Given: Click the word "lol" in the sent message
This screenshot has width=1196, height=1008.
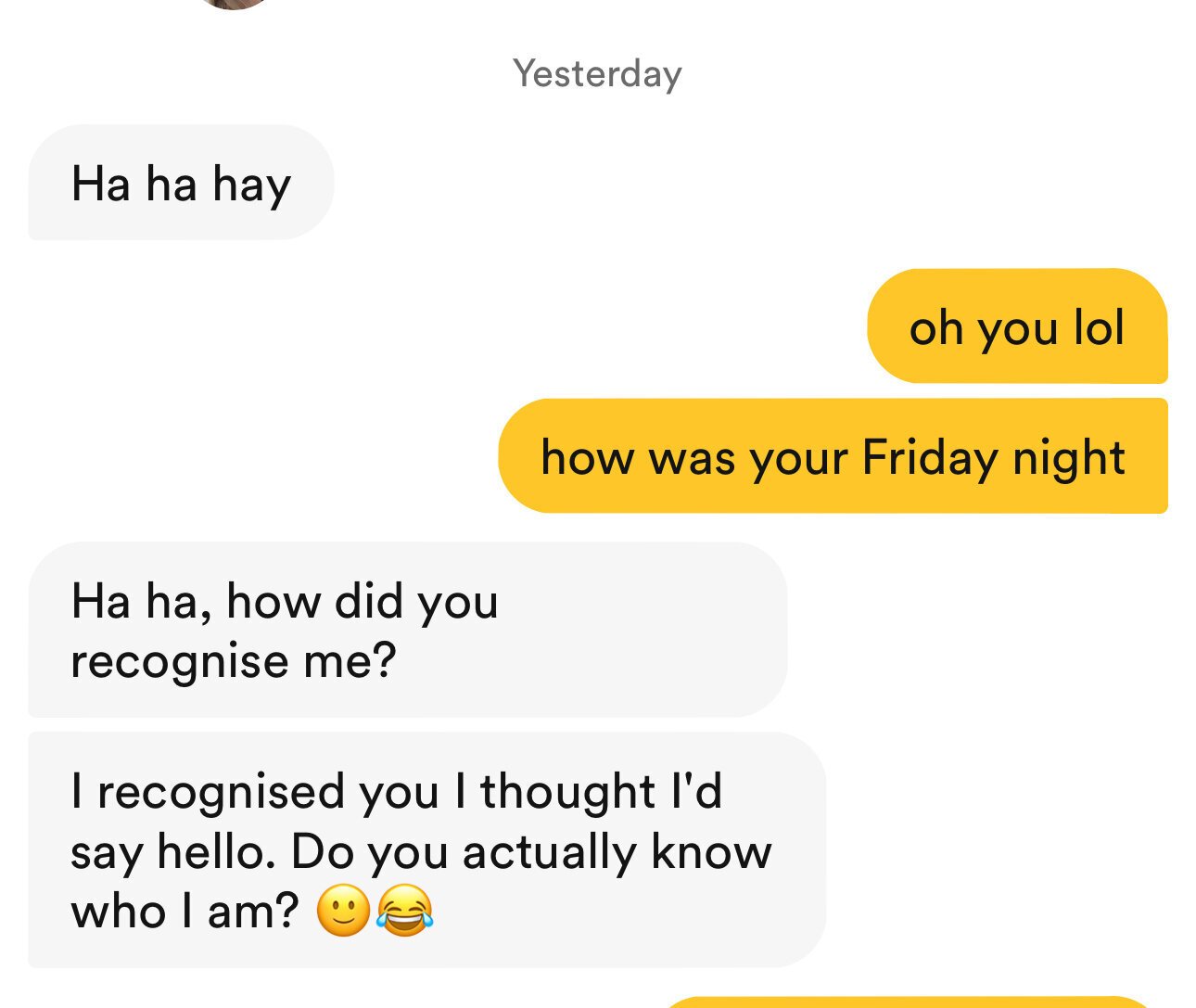Looking at the screenshot, I should 1099,327.
